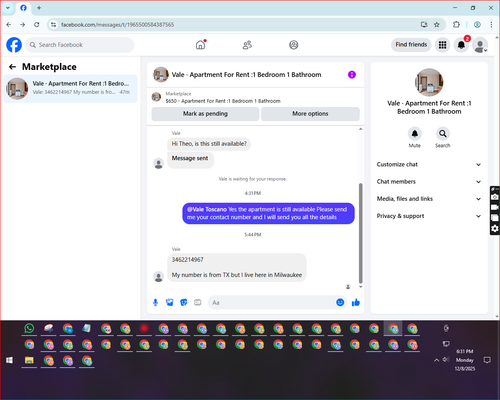Click the red record app in taskbar
This screenshot has width=500, height=400.
pos(144,329)
